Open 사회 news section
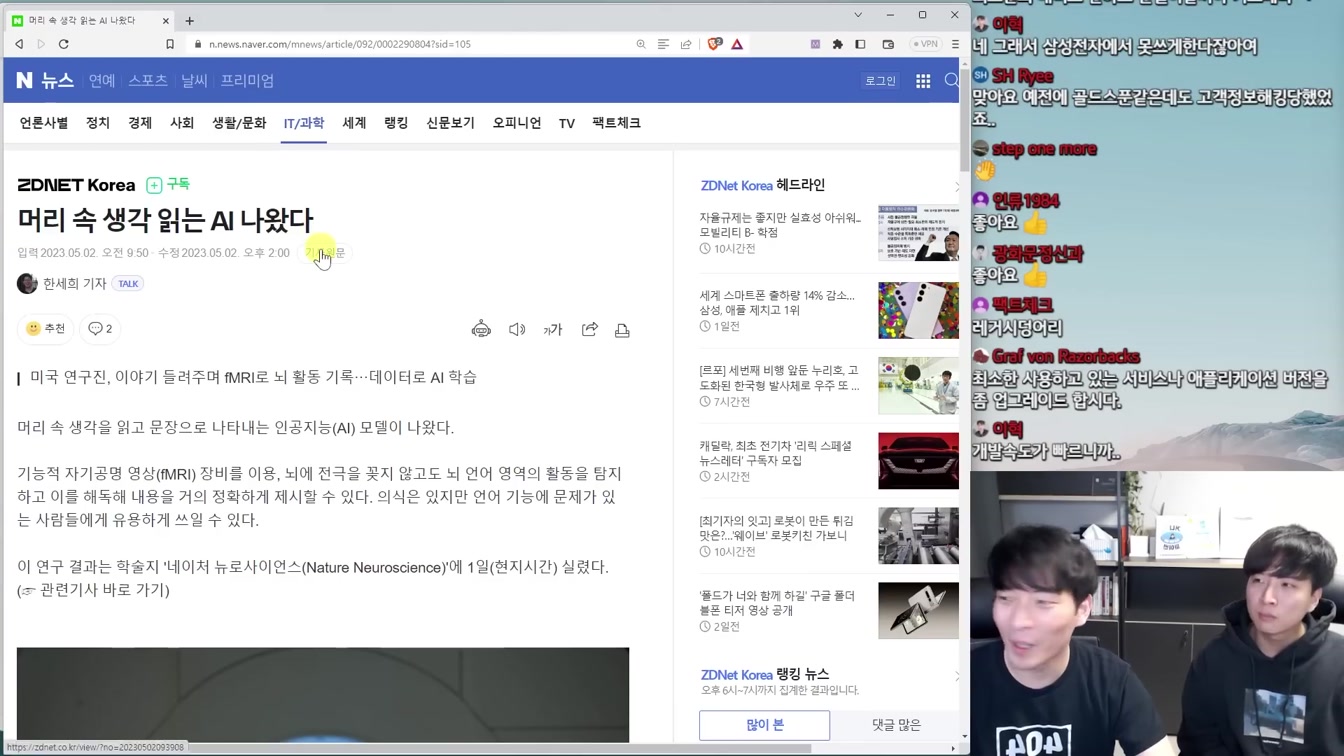The height and width of the screenshot is (756, 1344). tap(182, 123)
